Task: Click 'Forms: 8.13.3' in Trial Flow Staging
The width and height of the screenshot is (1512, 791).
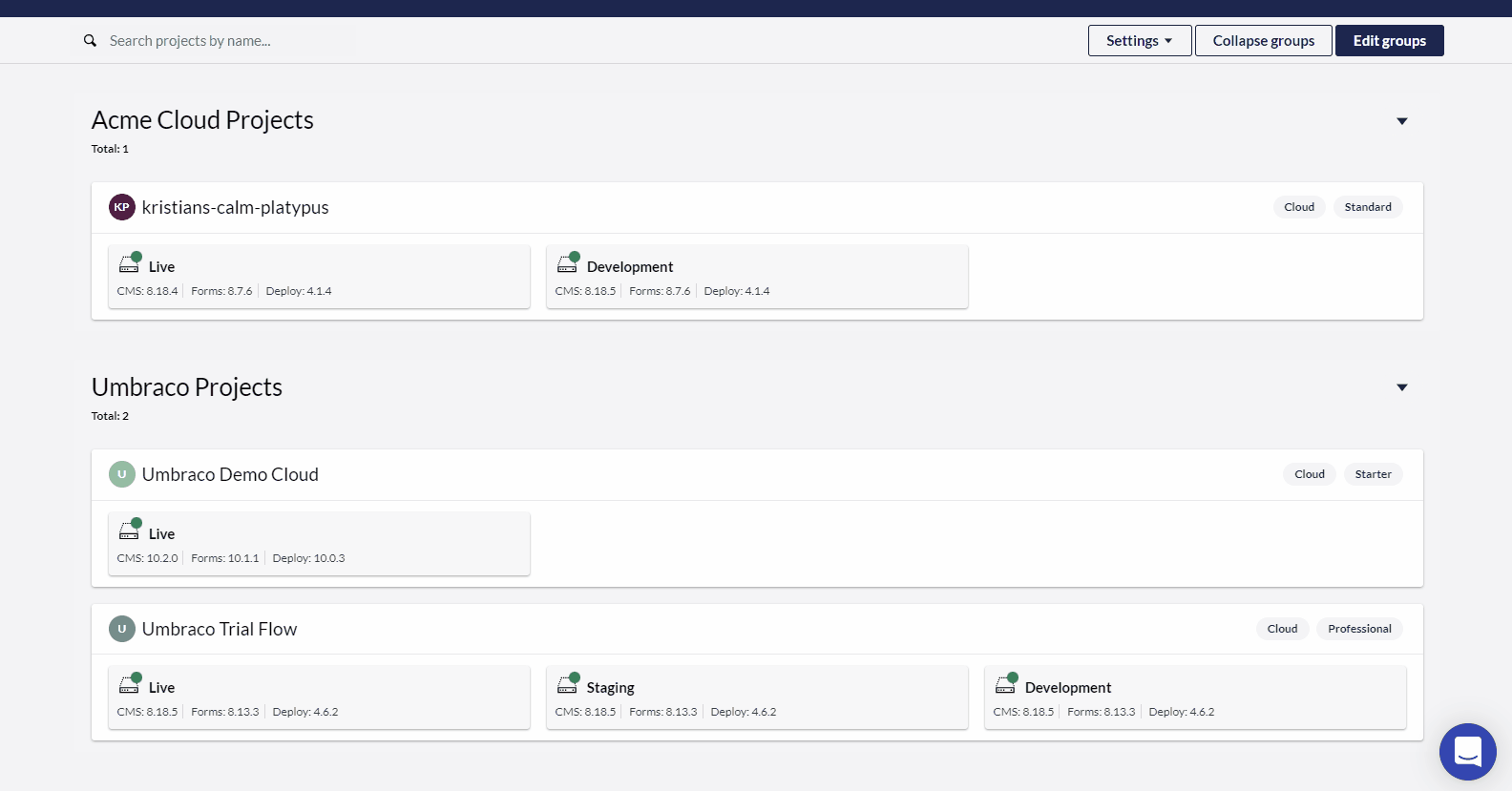Action: point(663,712)
